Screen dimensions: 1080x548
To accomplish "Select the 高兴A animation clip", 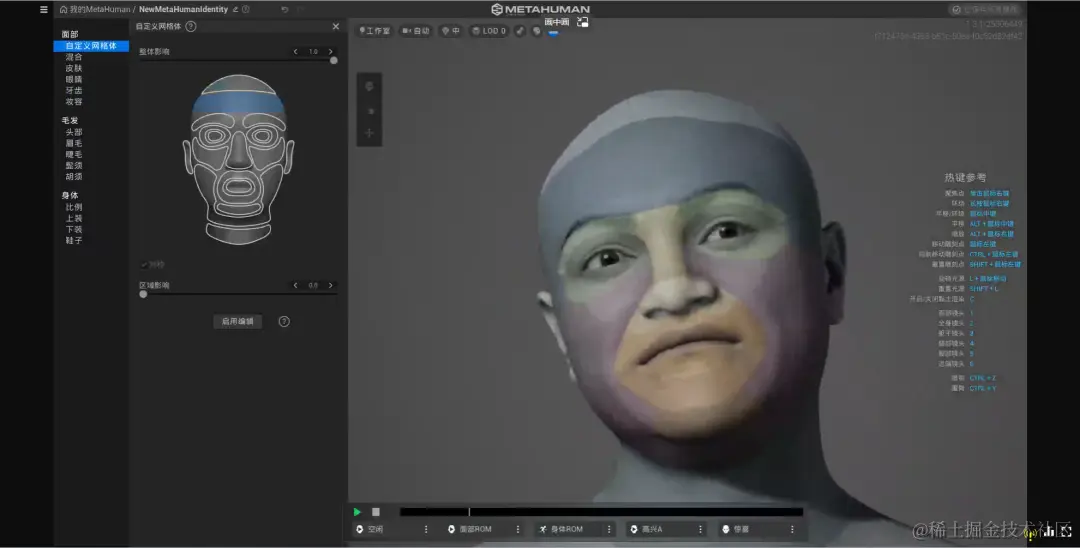I will pyautogui.click(x=661, y=529).
